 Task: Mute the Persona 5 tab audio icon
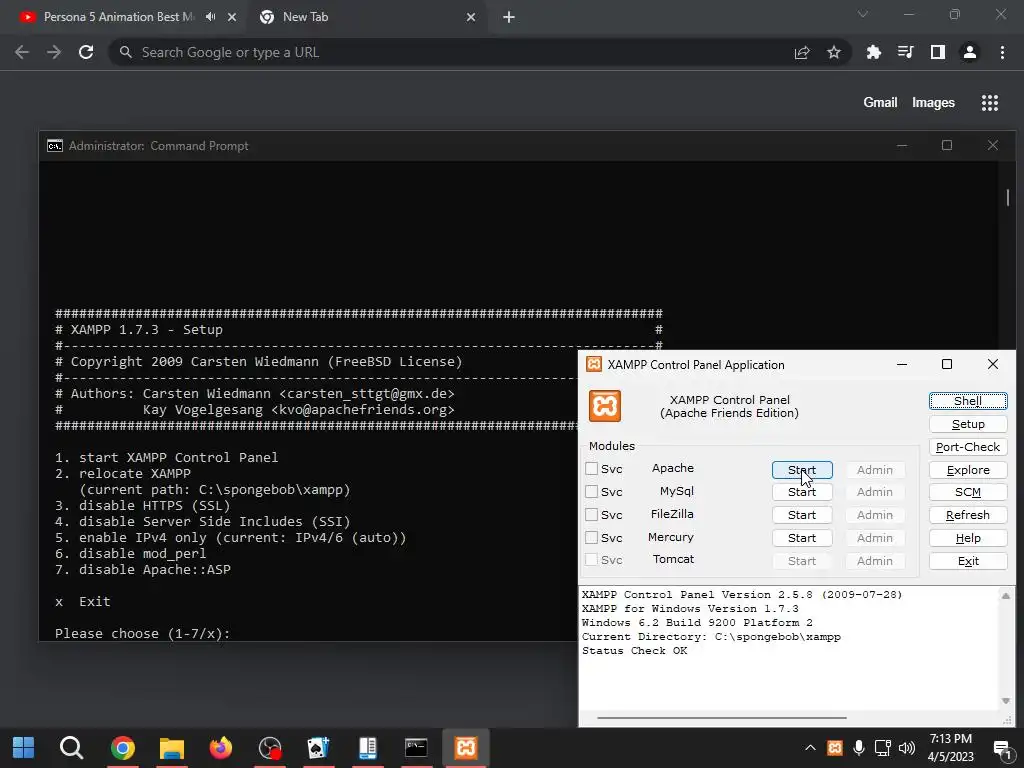point(210,17)
